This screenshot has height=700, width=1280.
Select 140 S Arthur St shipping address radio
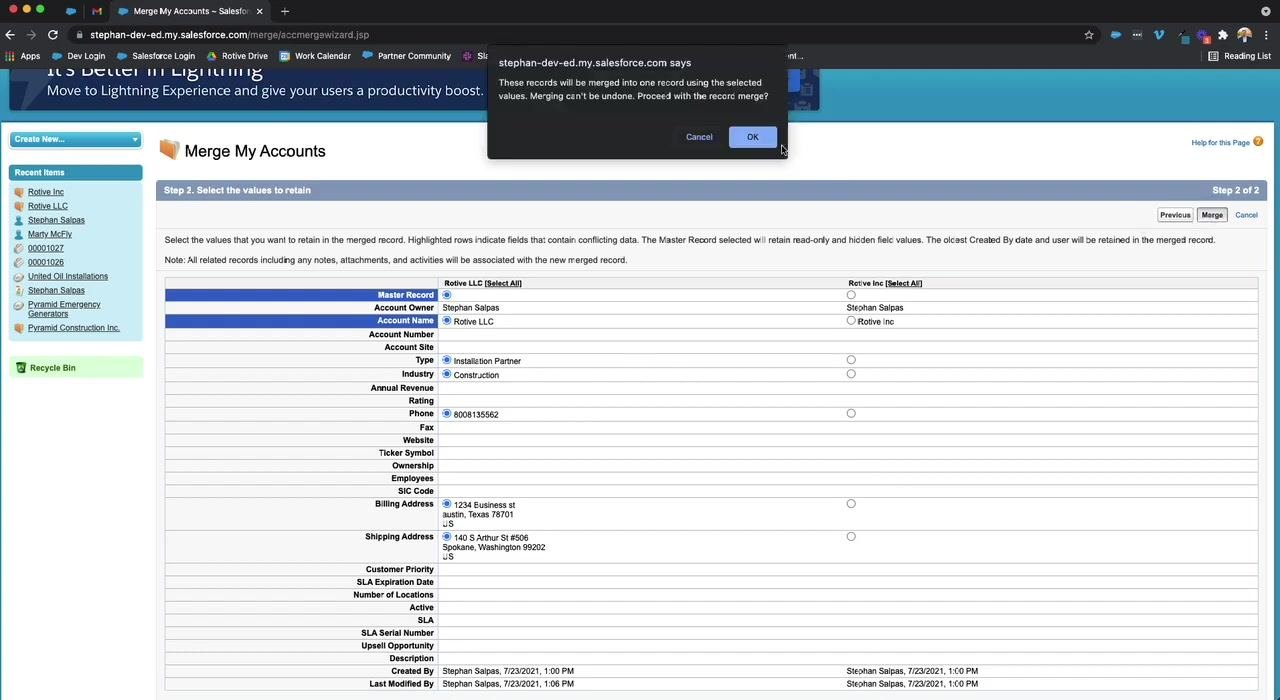coord(447,537)
